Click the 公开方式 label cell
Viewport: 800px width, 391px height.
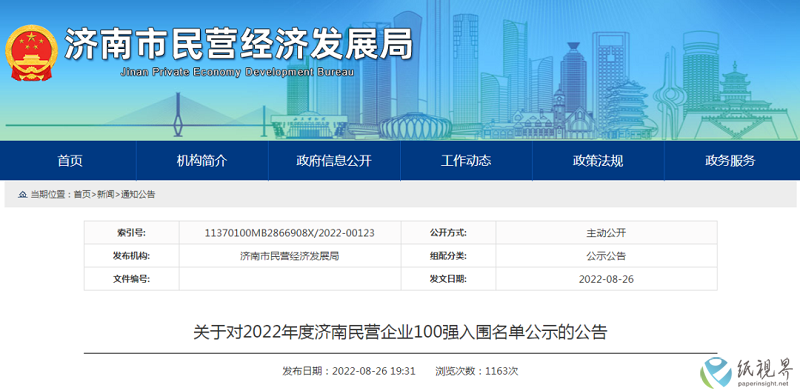pos(448,233)
